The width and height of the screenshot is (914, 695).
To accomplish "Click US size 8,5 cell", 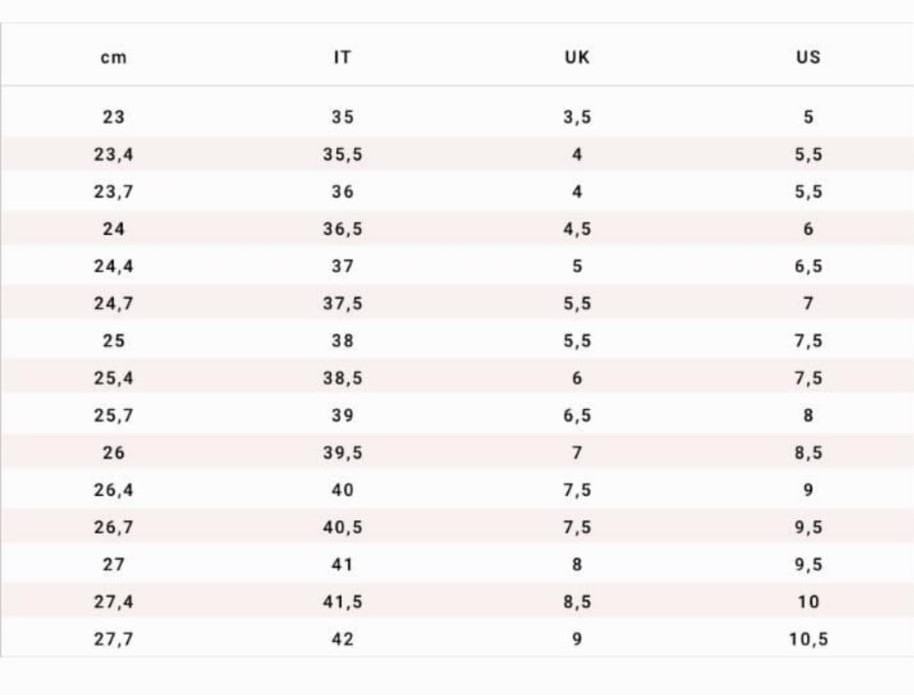I will [x=808, y=453].
